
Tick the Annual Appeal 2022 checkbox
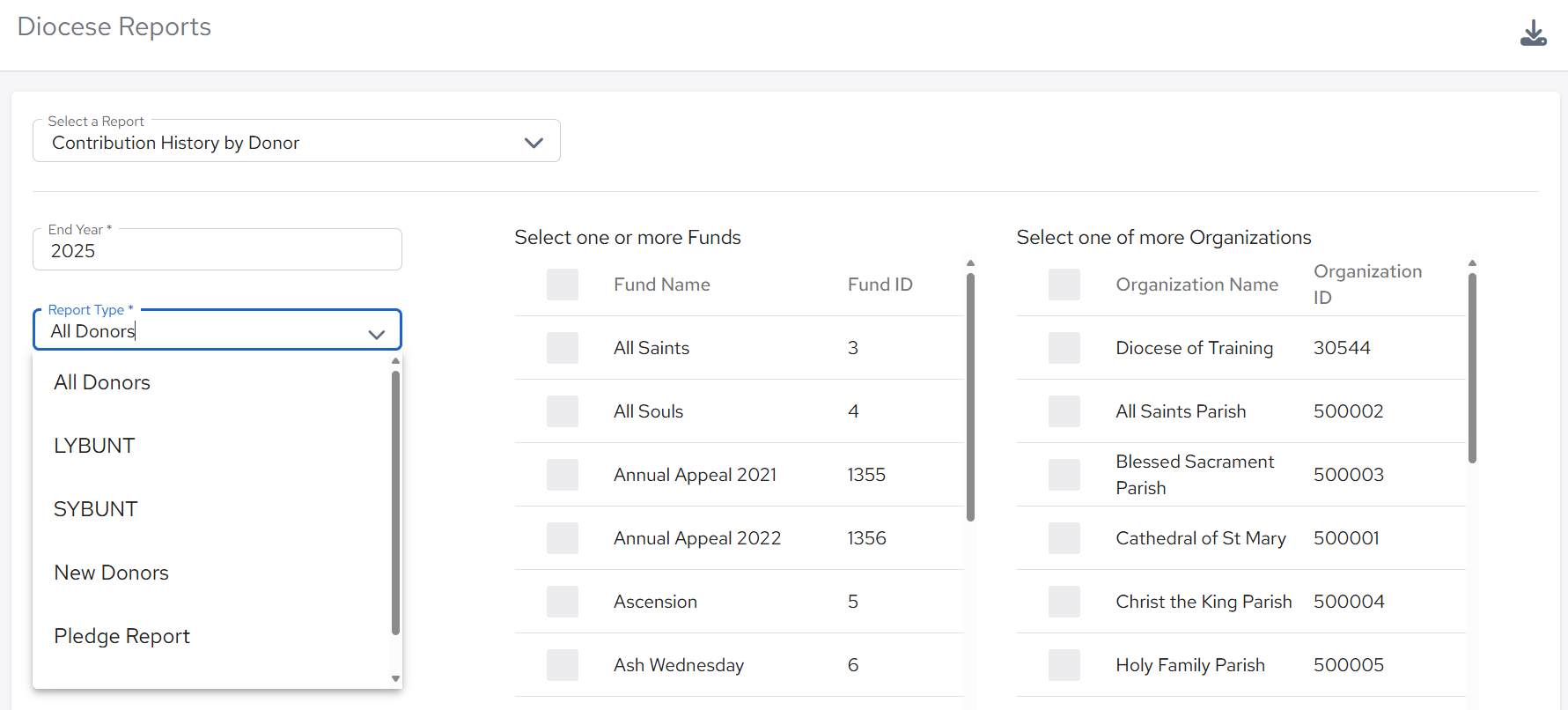(563, 538)
